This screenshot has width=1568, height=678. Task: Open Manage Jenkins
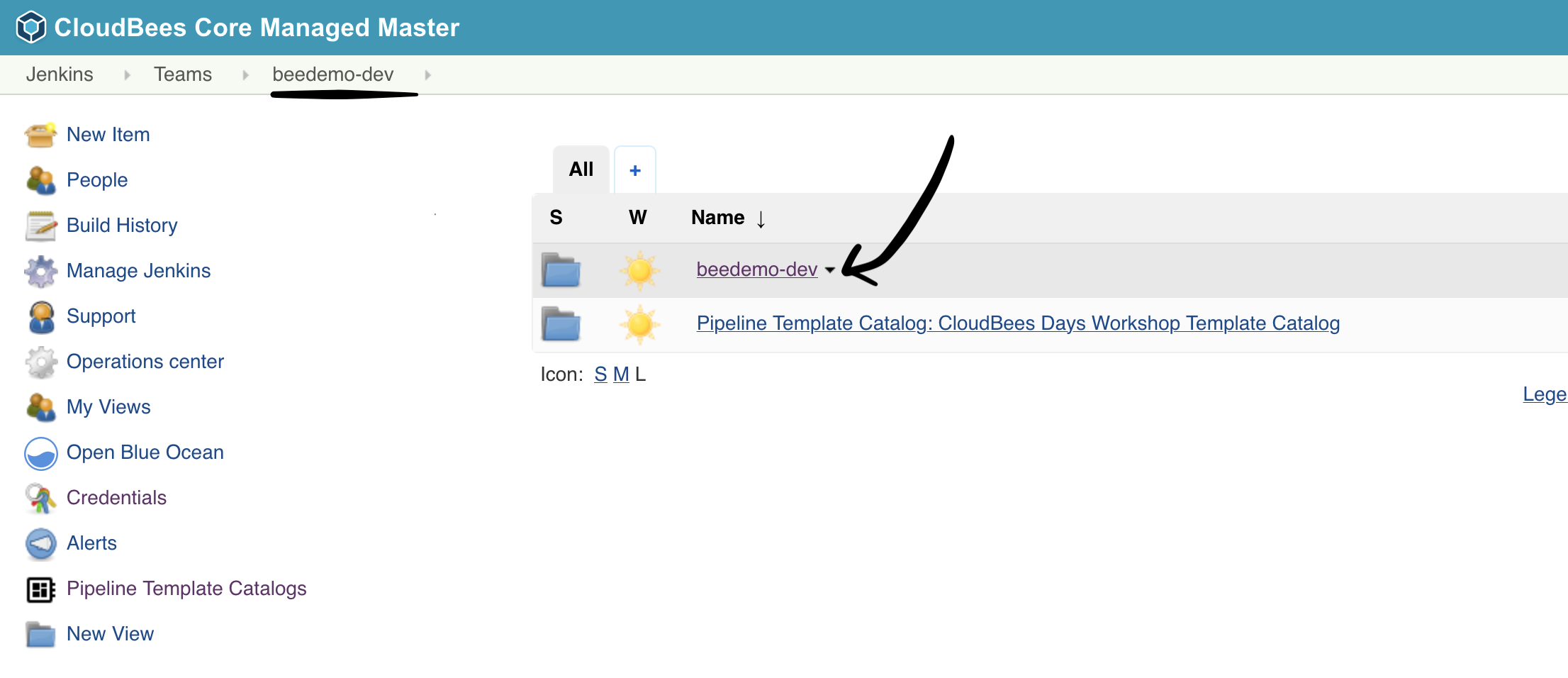tap(139, 271)
